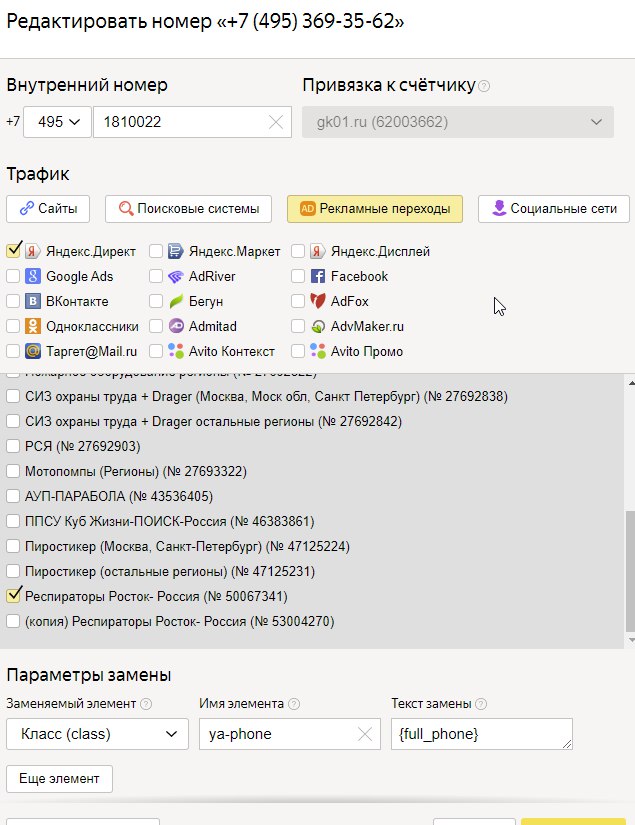Clear the internal number field with X
Image resolution: width=635 pixels, height=825 pixels.
(x=276, y=122)
